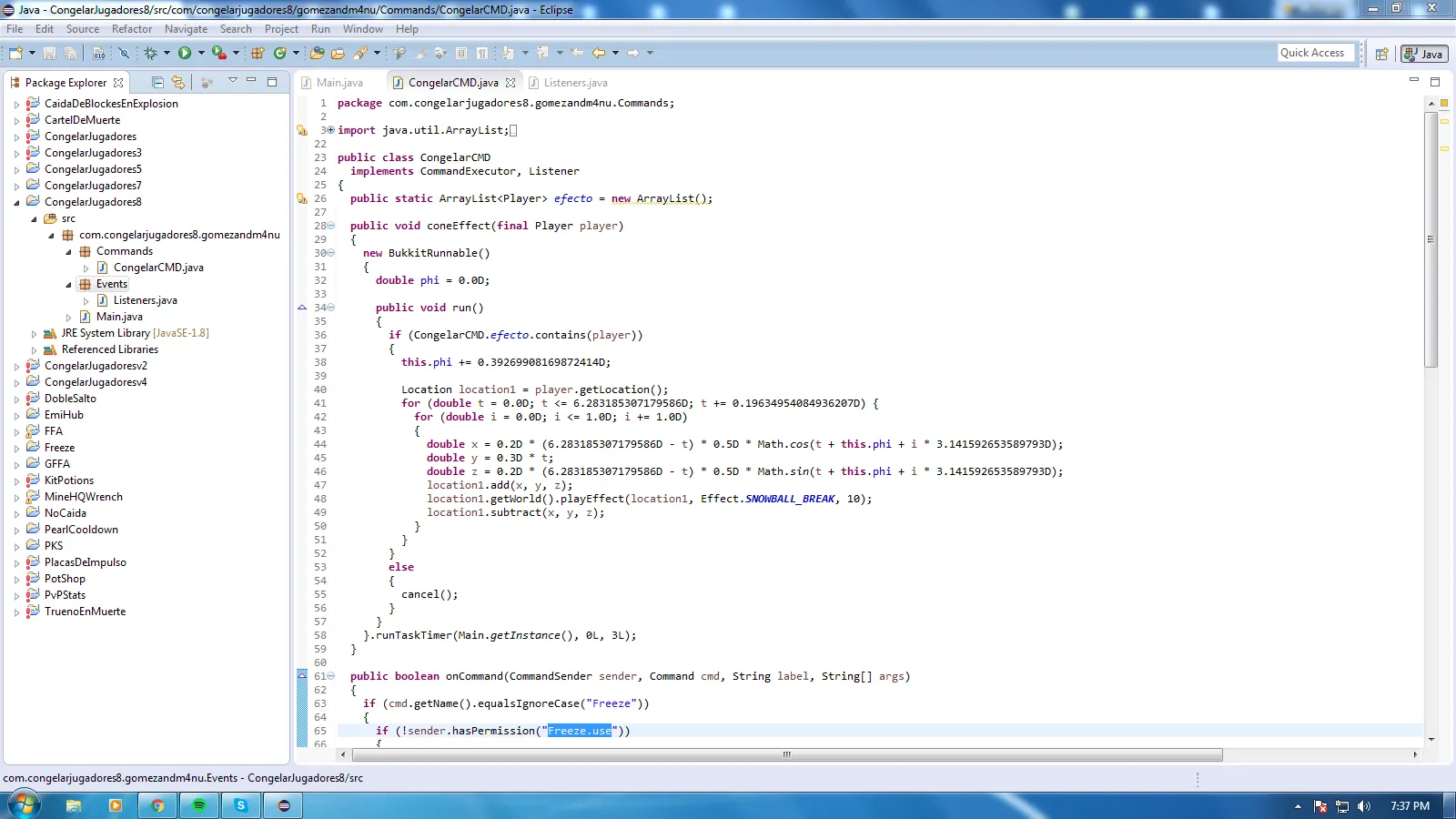The image size is (1456, 819).
Task: Select the Java perspective button
Action: coord(1424,54)
